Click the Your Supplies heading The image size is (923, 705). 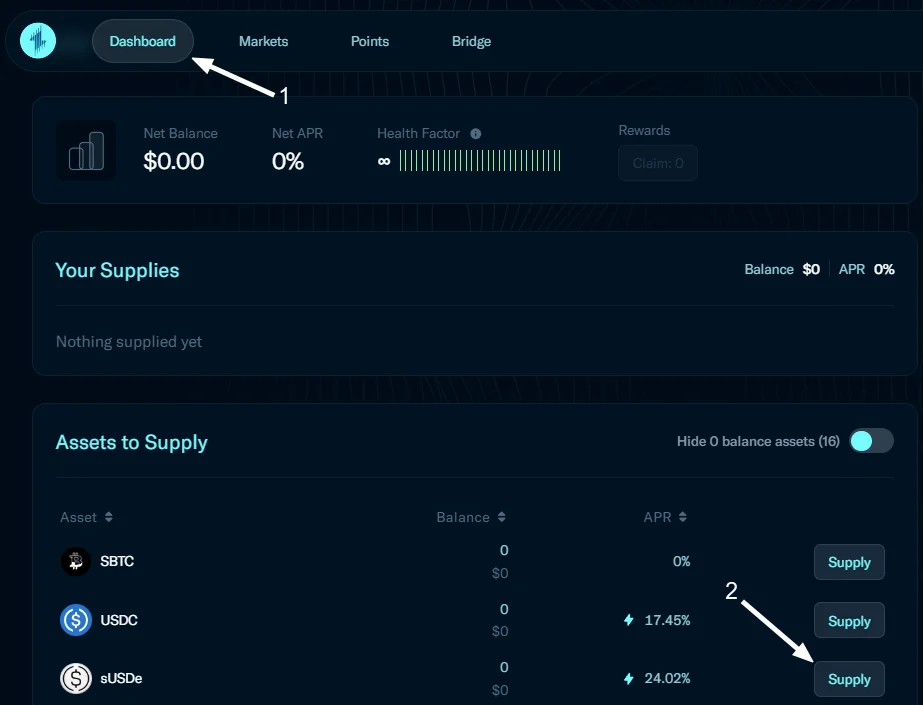pos(117,270)
